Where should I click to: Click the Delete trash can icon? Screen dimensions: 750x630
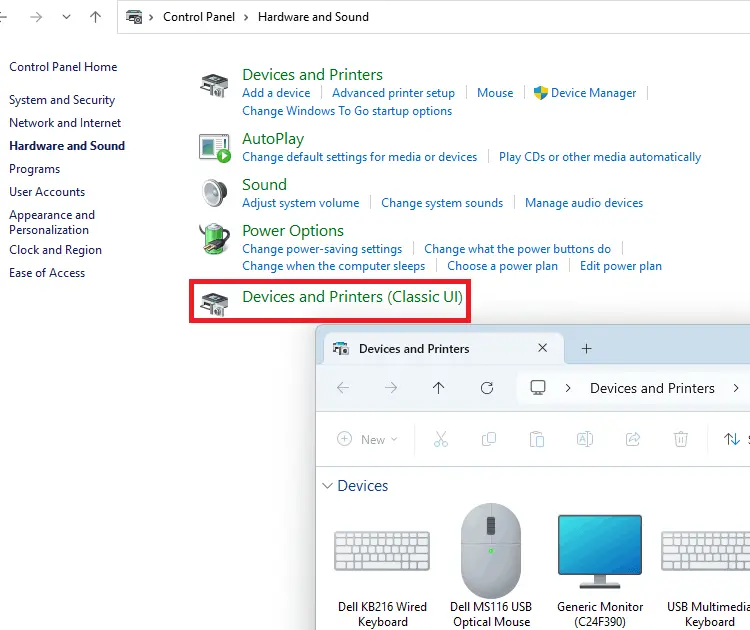click(680, 439)
